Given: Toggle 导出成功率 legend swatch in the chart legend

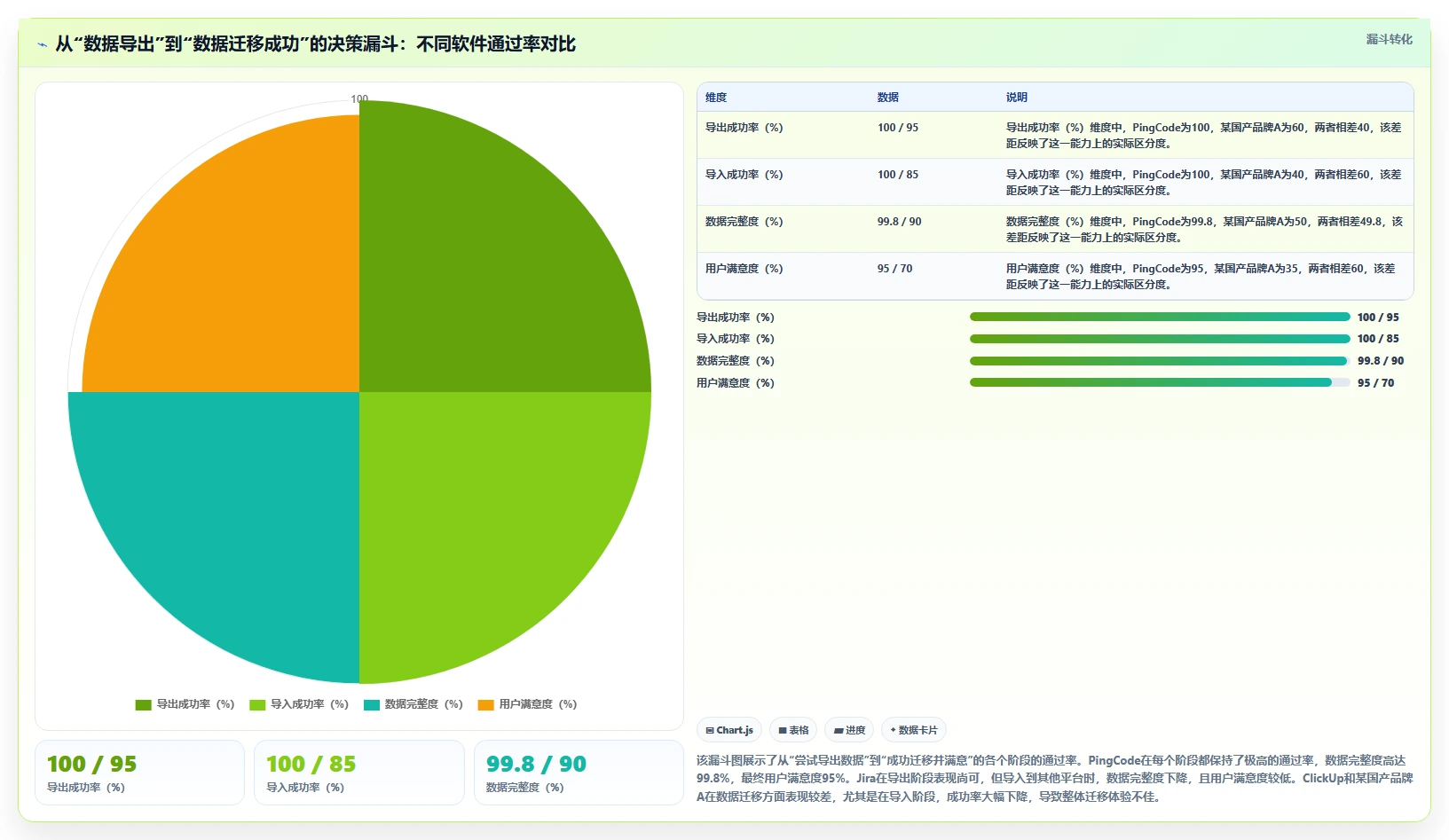Looking at the screenshot, I should click(x=143, y=704).
